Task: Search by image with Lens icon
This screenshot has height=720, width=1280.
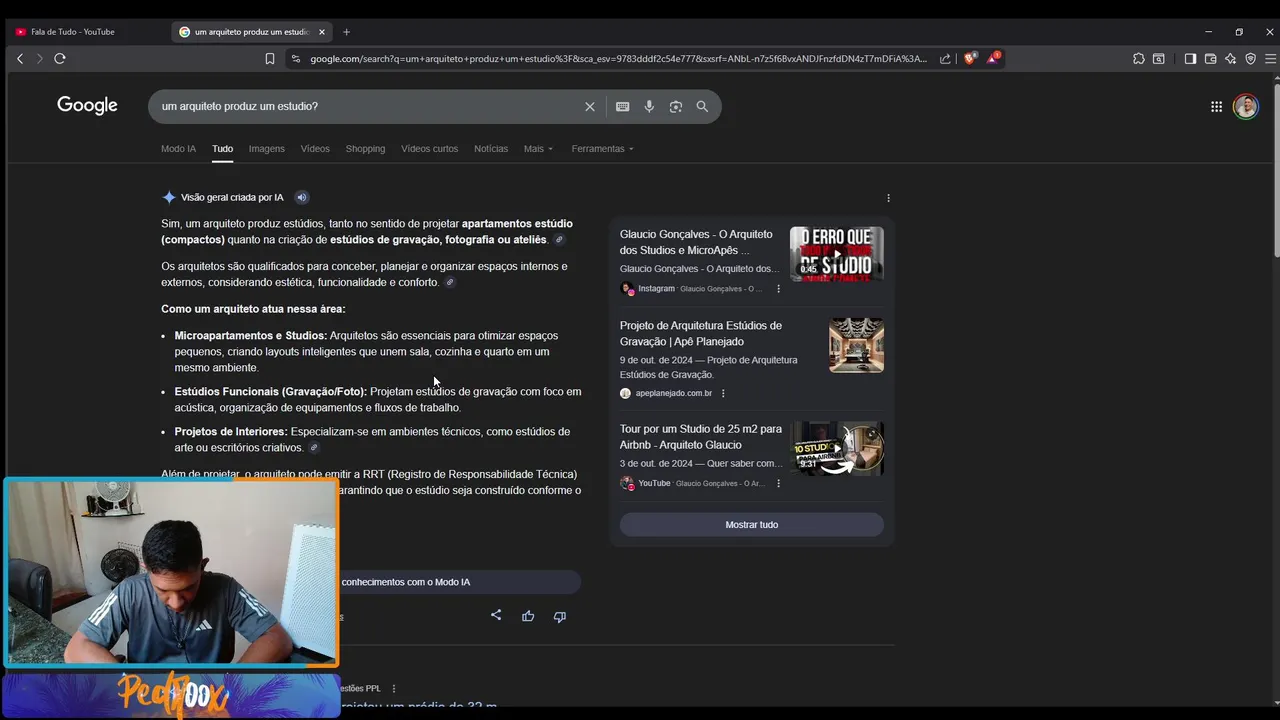Action: coord(676,107)
